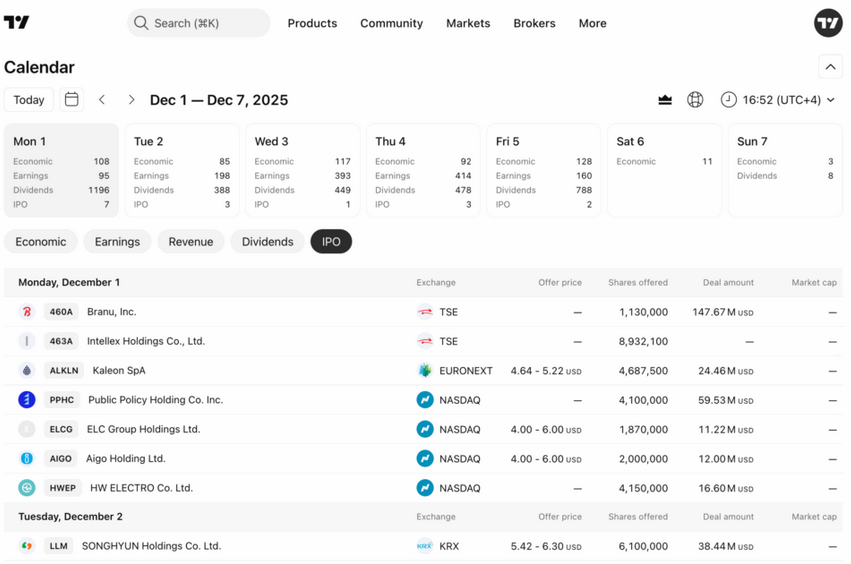Open the 460A ticker symbol
This screenshot has width=851, height=564.
61,312
